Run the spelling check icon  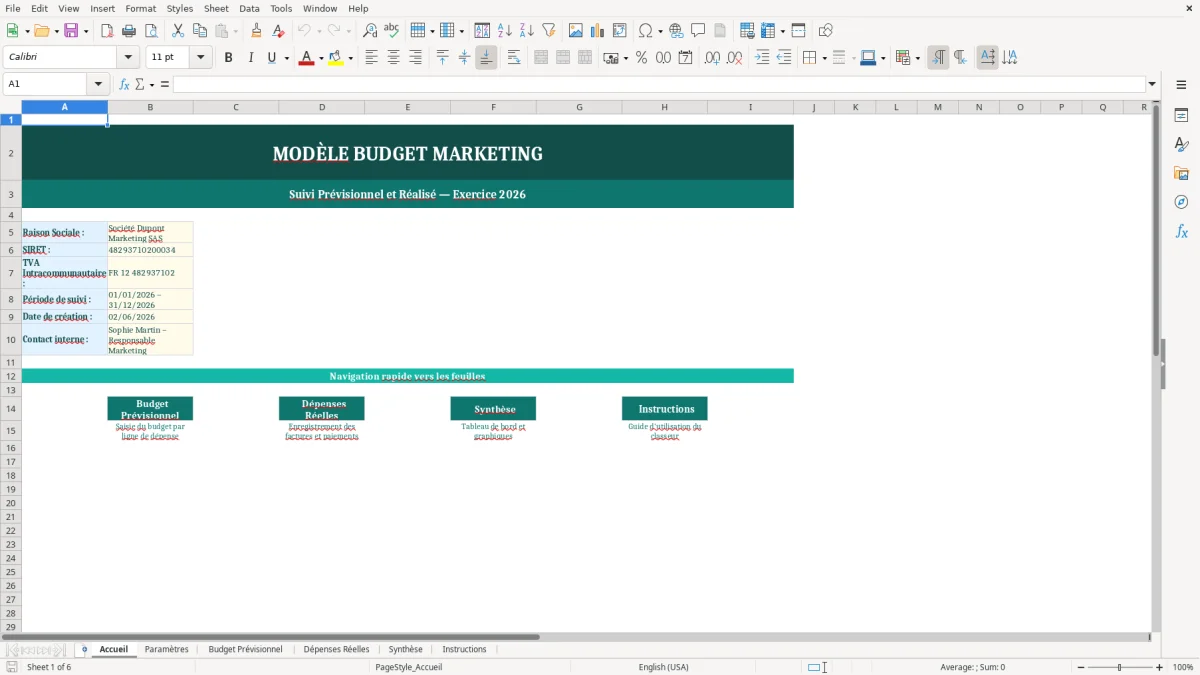(392, 31)
